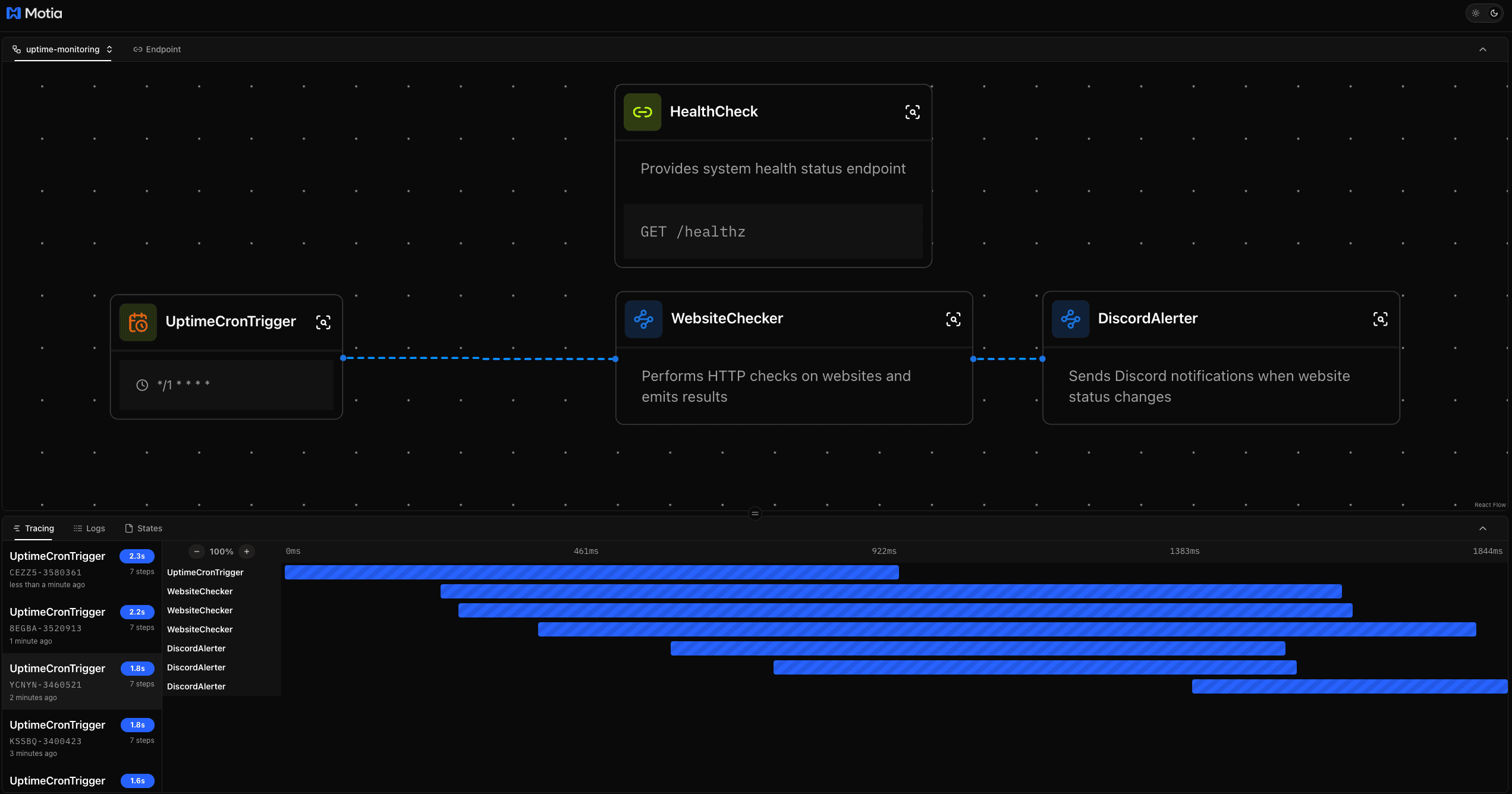The height and width of the screenshot is (794, 1512).
Task: Focus the DiscordAlerter node via its scan icon
Action: [1380, 319]
